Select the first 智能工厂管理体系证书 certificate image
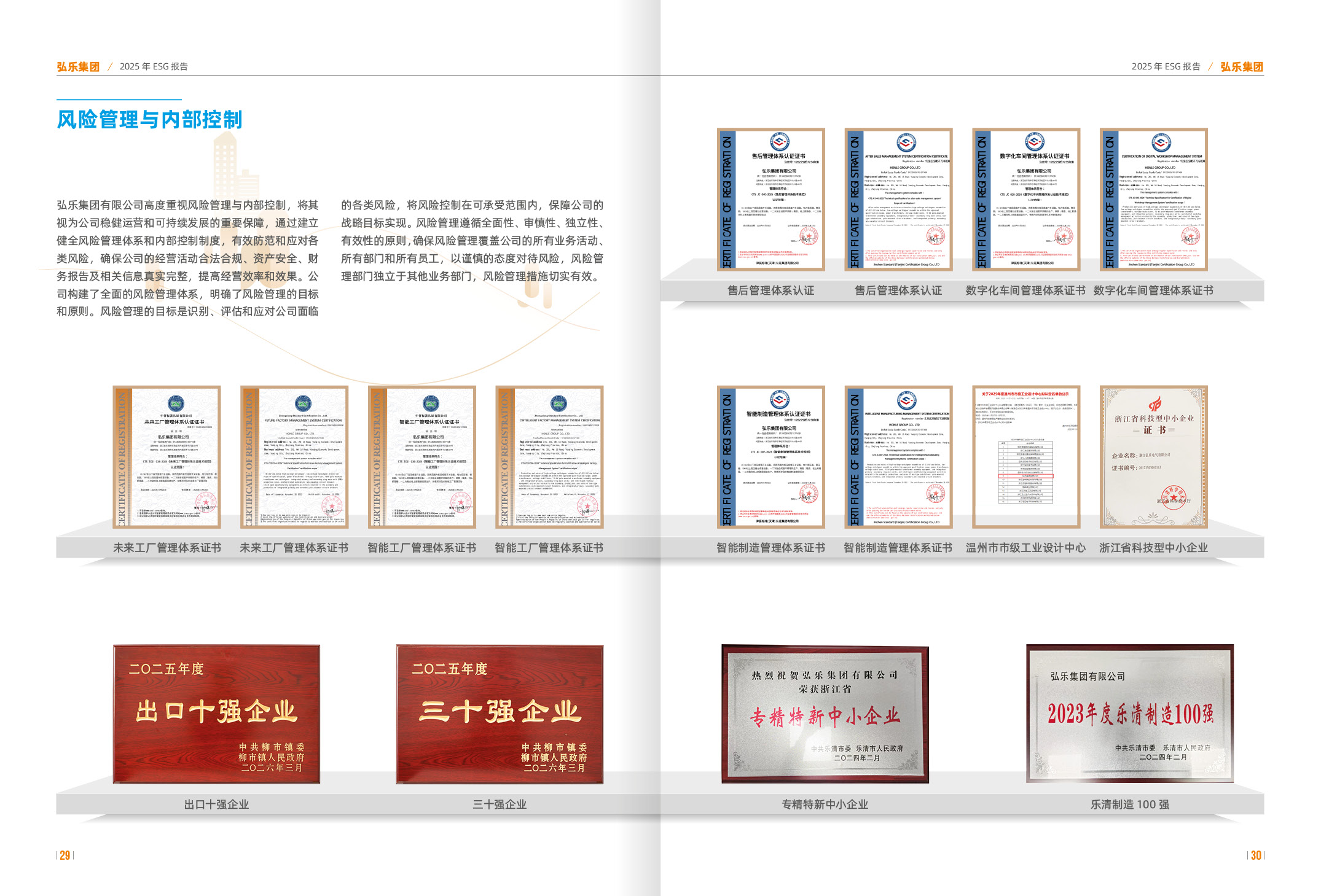 [421, 456]
